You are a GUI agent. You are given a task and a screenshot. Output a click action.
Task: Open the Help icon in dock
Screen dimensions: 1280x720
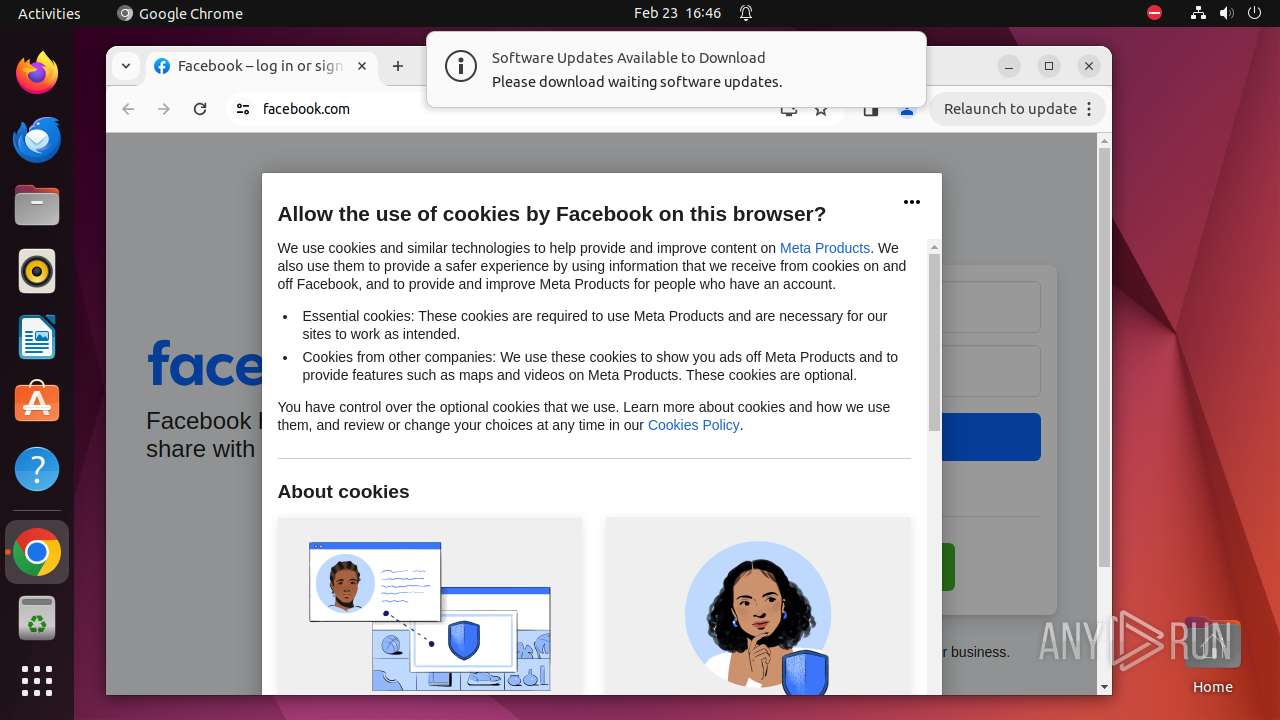pyautogui.click(x=37, y=469)
